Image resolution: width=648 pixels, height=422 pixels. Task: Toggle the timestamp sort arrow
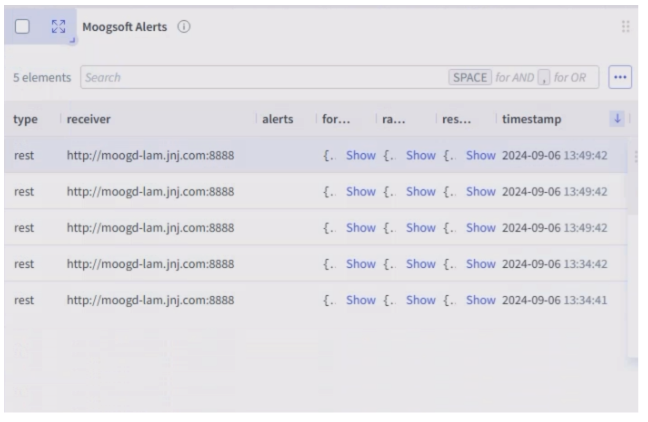(617, 119)
